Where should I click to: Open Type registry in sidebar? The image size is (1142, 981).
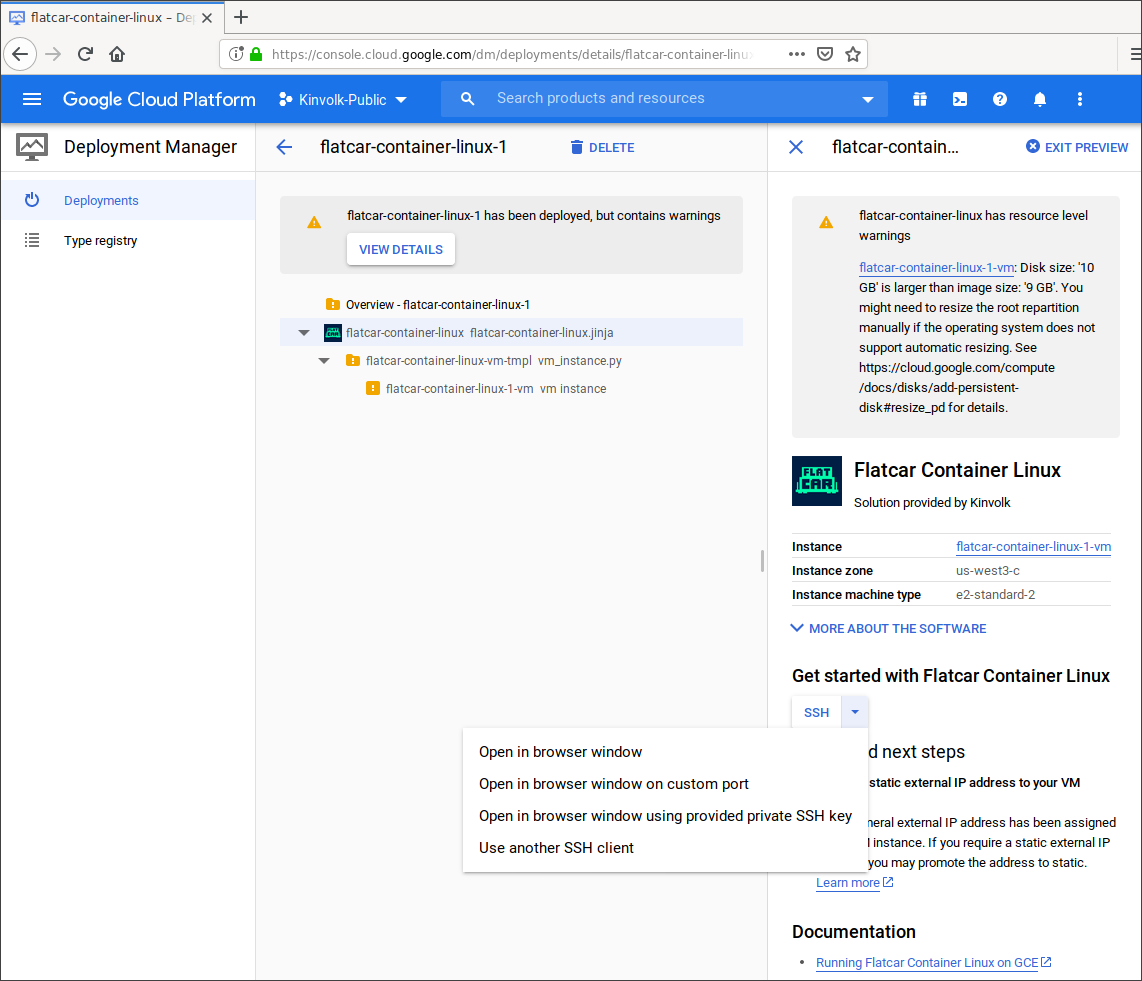click(100, 241)
